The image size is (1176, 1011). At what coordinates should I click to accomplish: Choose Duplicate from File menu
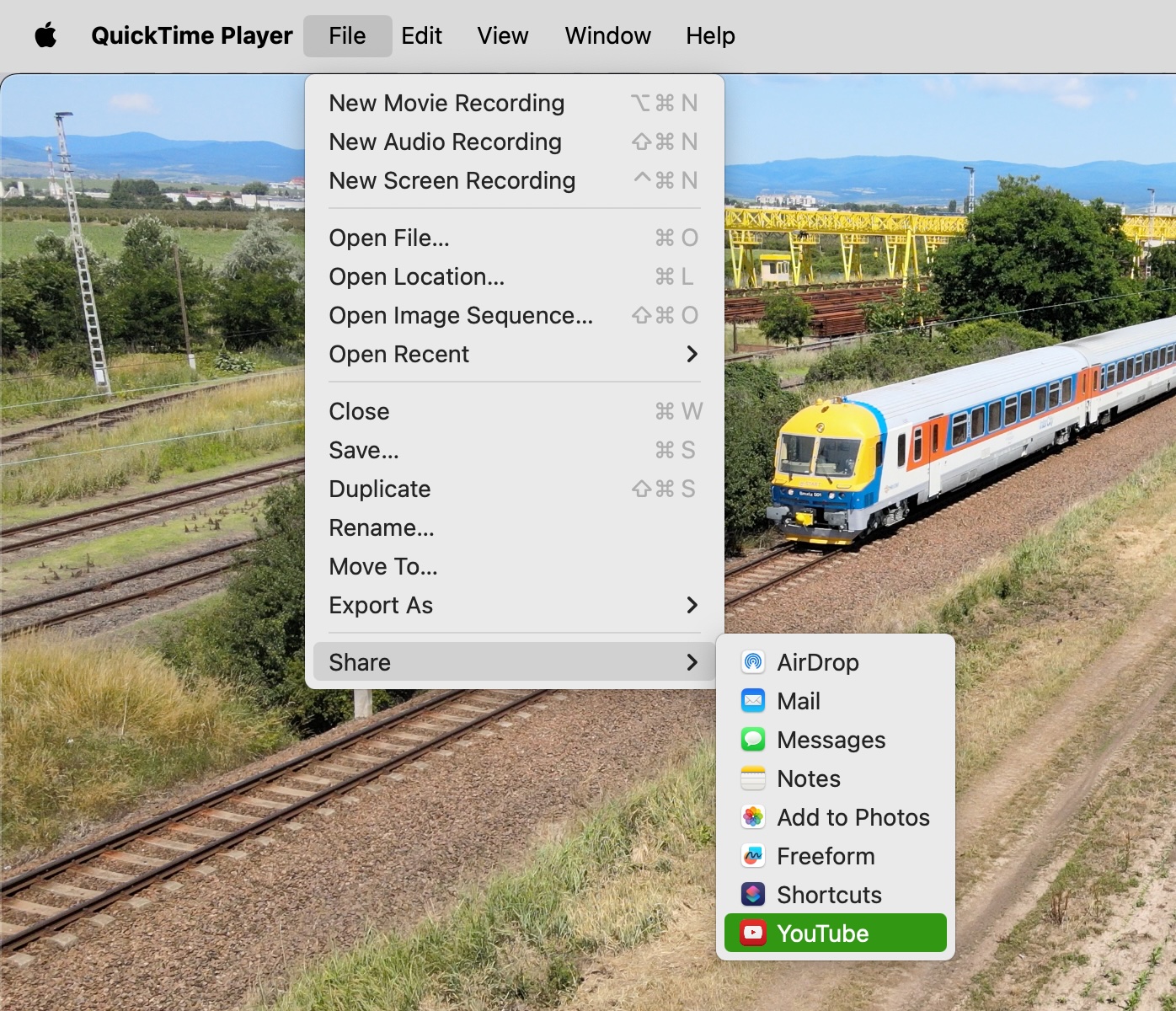pyautogui.click(x=514, y=489)
